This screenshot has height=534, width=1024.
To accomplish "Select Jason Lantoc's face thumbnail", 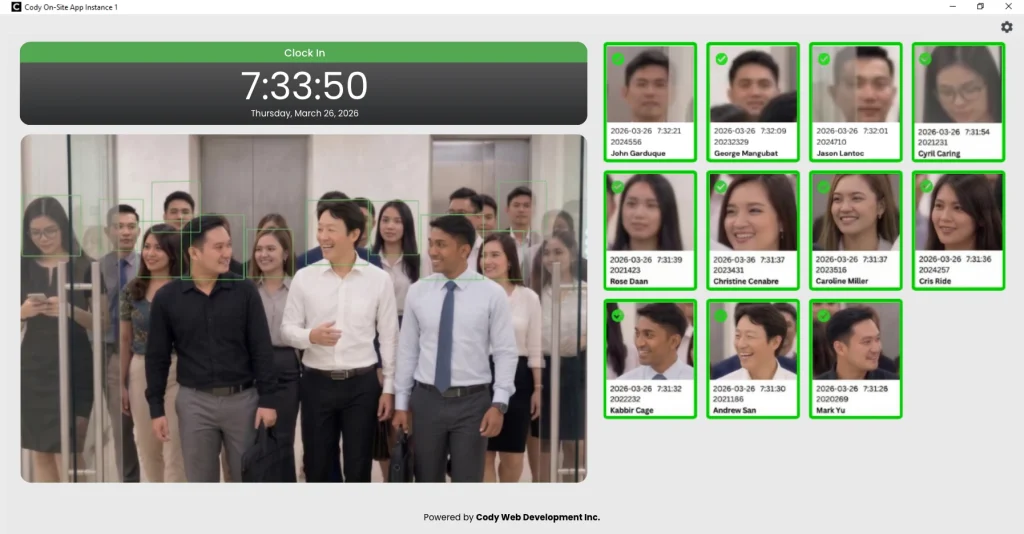I will 856,84.
